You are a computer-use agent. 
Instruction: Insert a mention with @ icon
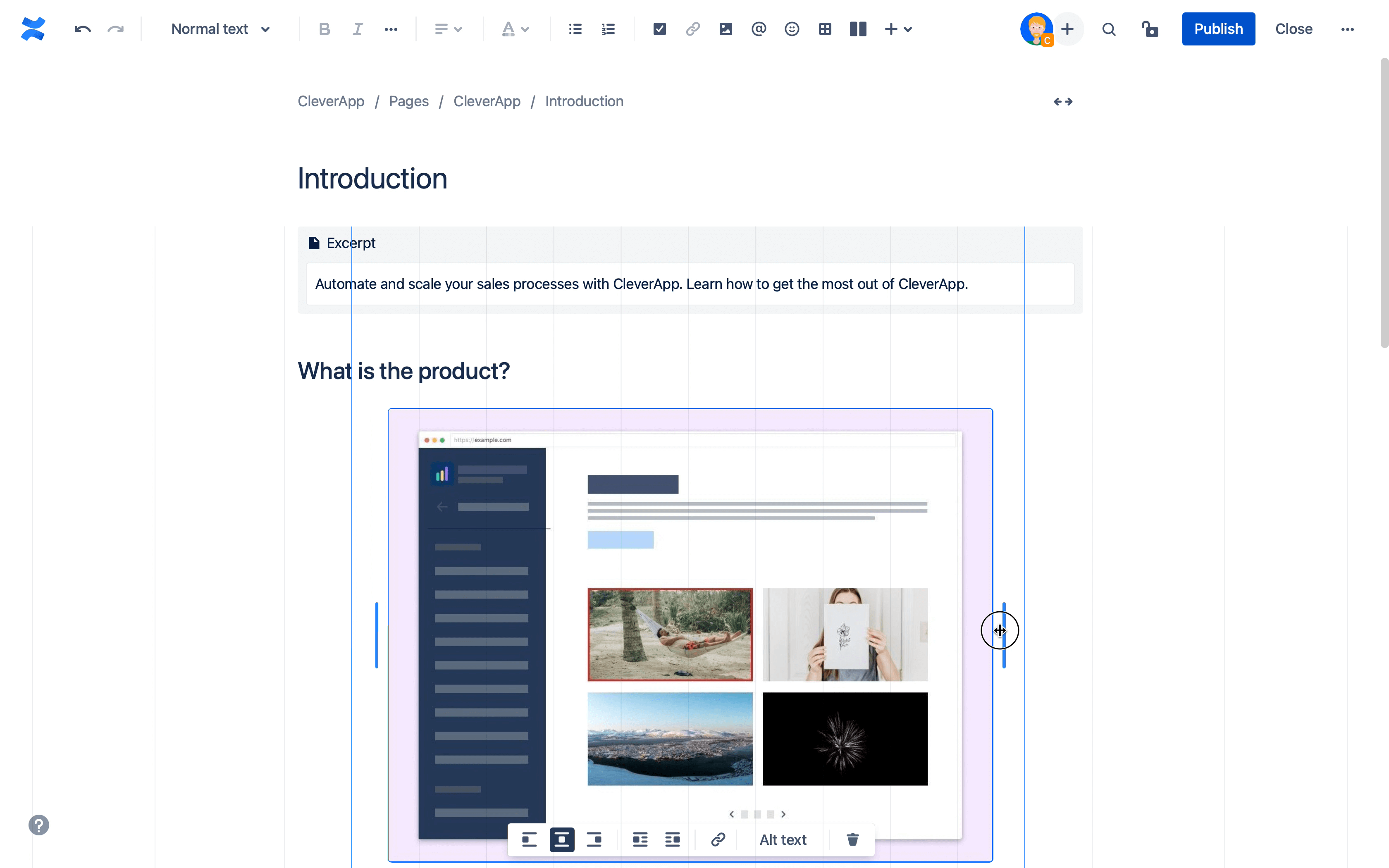(759, 29)
